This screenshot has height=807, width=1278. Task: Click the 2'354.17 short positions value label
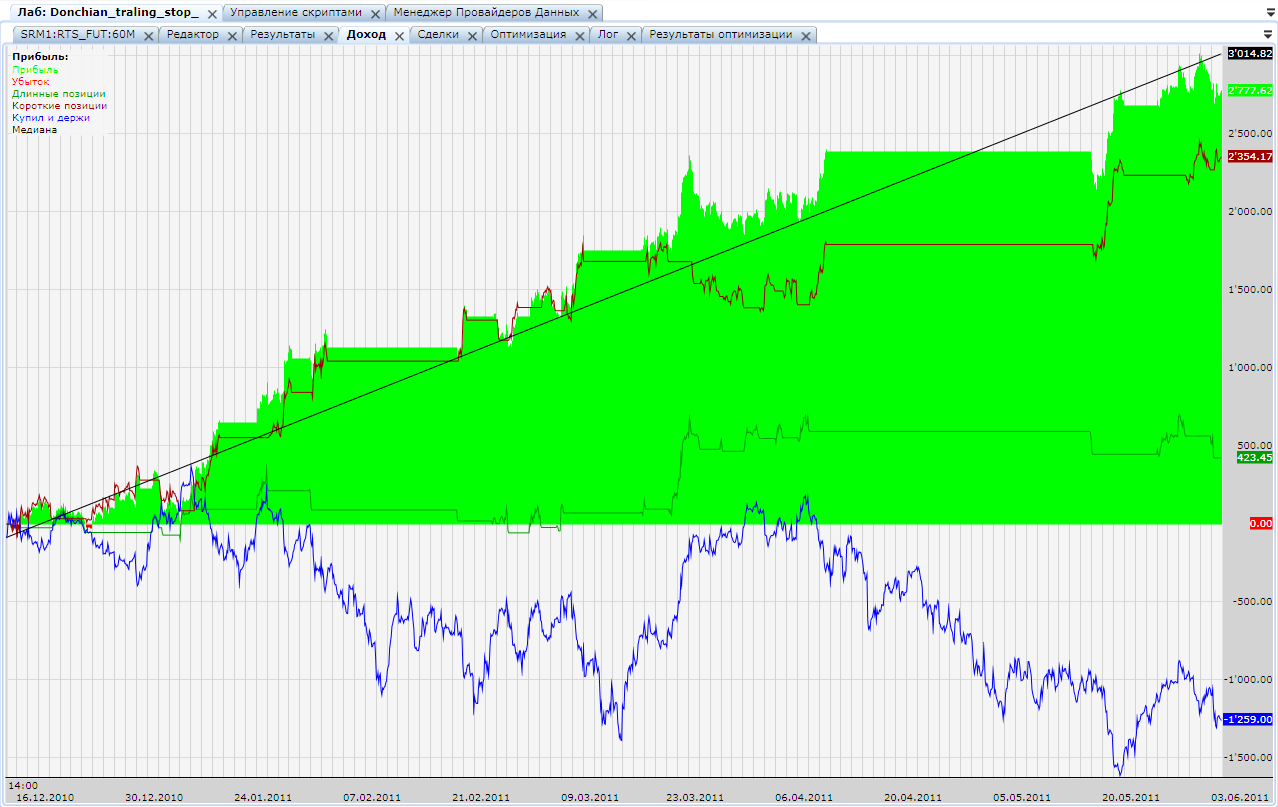pyautogui.click(x=1250, y=156)
